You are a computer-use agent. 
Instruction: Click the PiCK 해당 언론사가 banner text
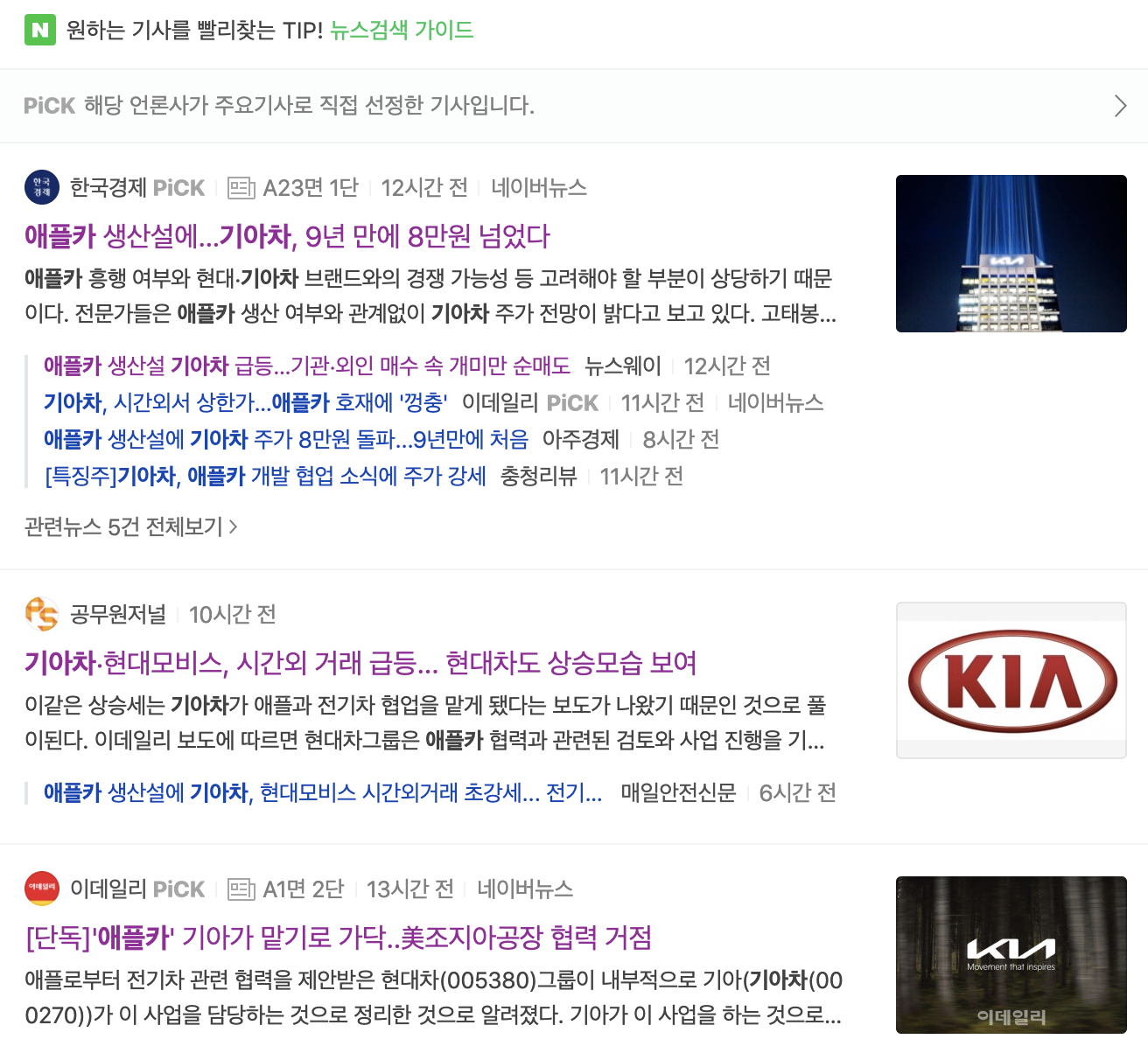279,106
